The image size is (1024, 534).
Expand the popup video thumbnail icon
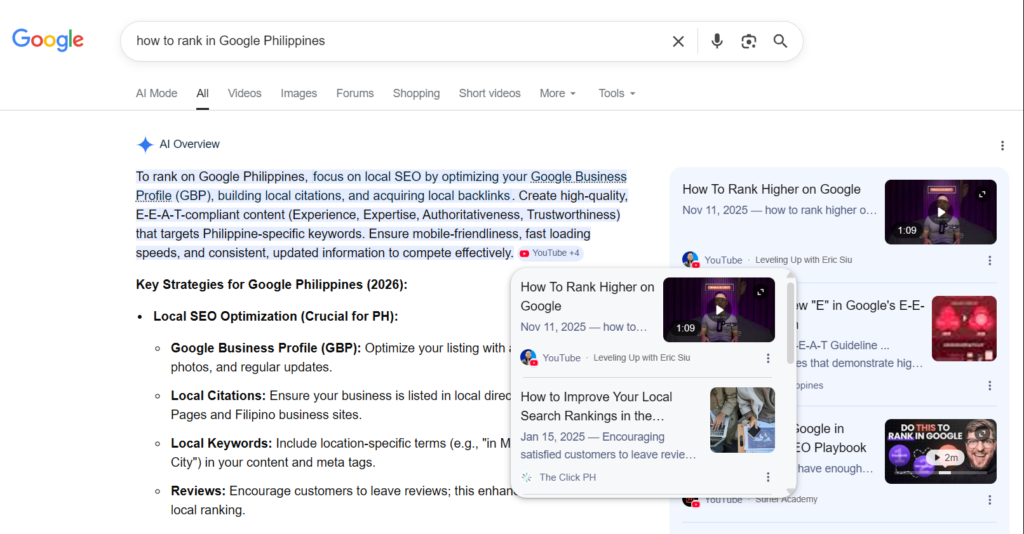761,292
